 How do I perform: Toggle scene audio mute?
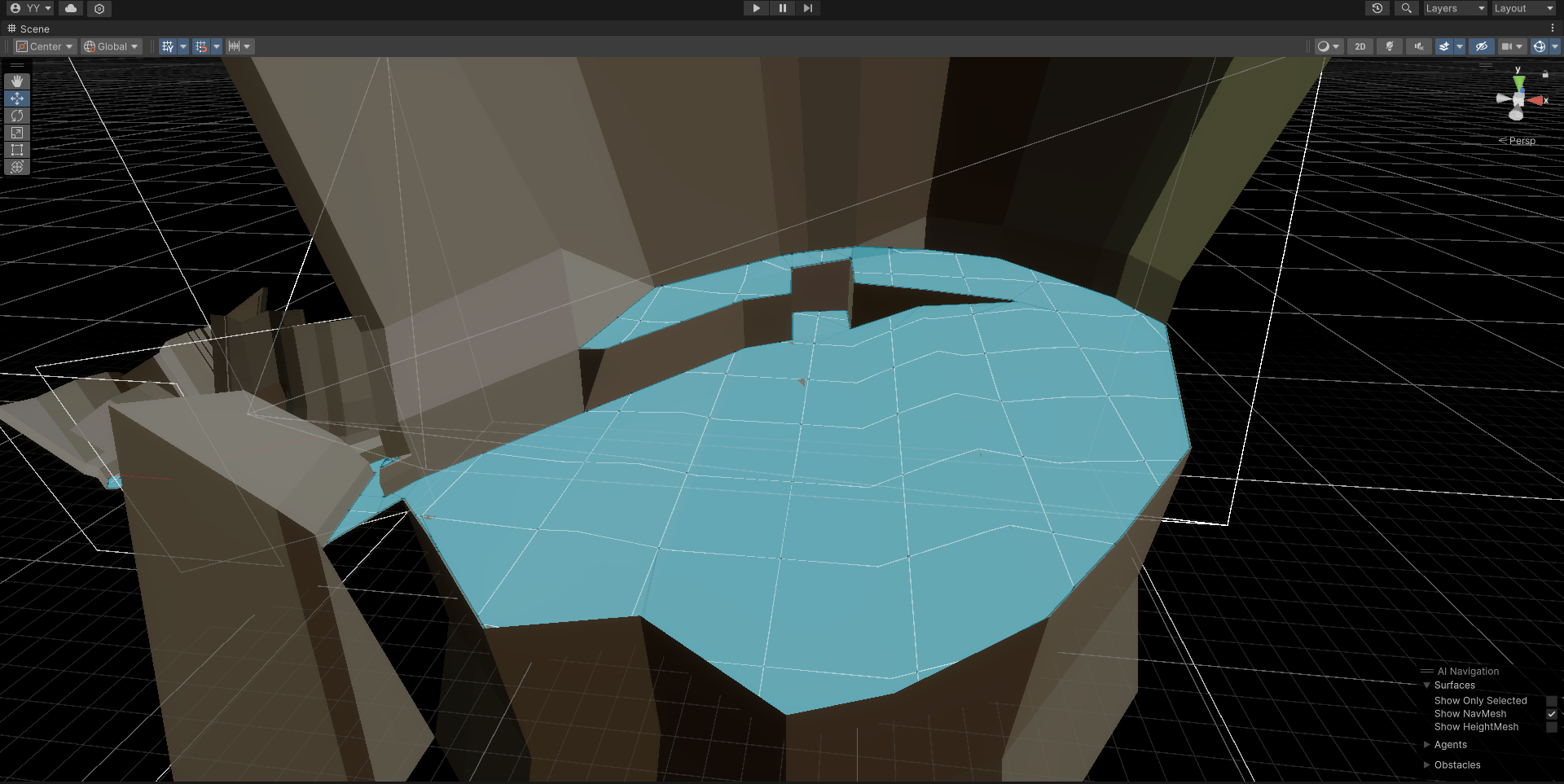click(x=1418, y=46)
